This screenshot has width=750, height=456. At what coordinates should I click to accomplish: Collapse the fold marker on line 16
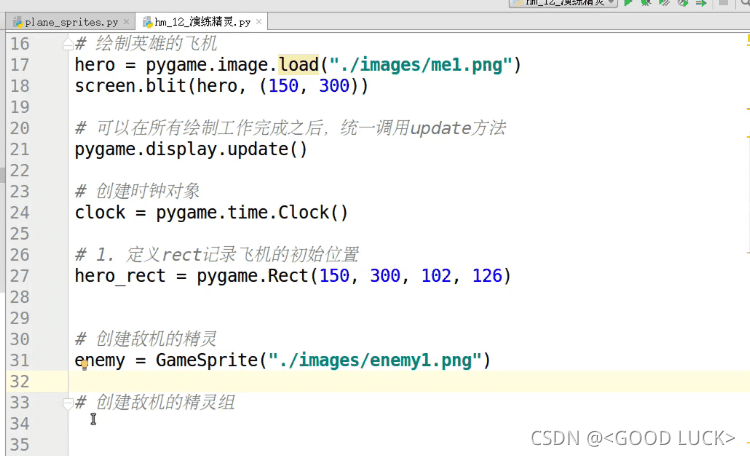(68, 44)
